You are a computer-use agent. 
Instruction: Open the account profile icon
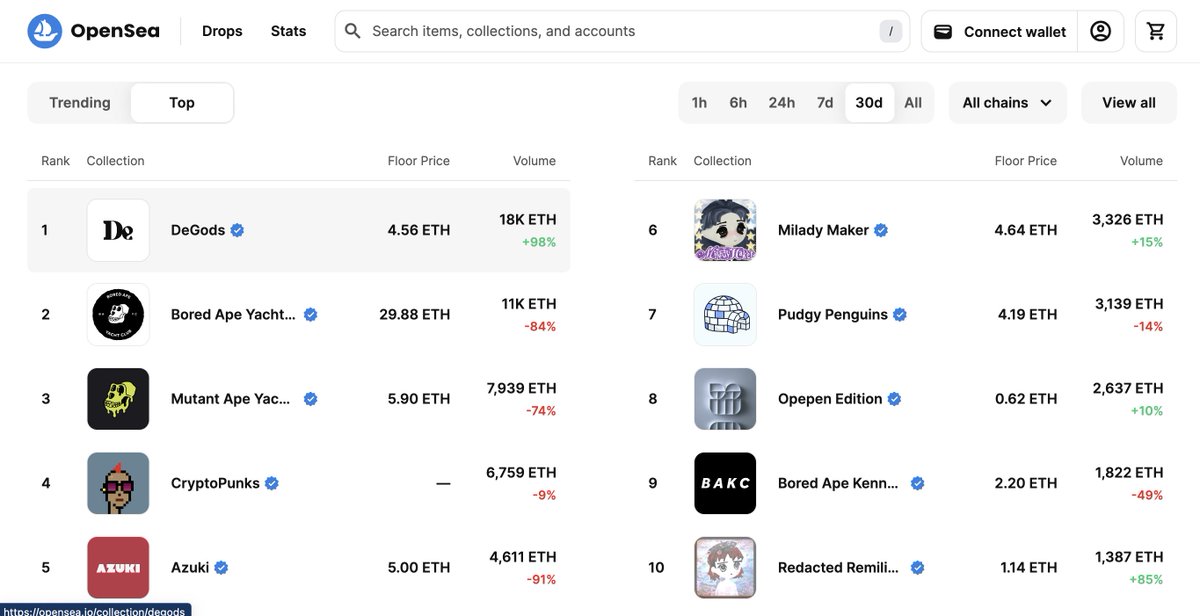[1100, 31]
